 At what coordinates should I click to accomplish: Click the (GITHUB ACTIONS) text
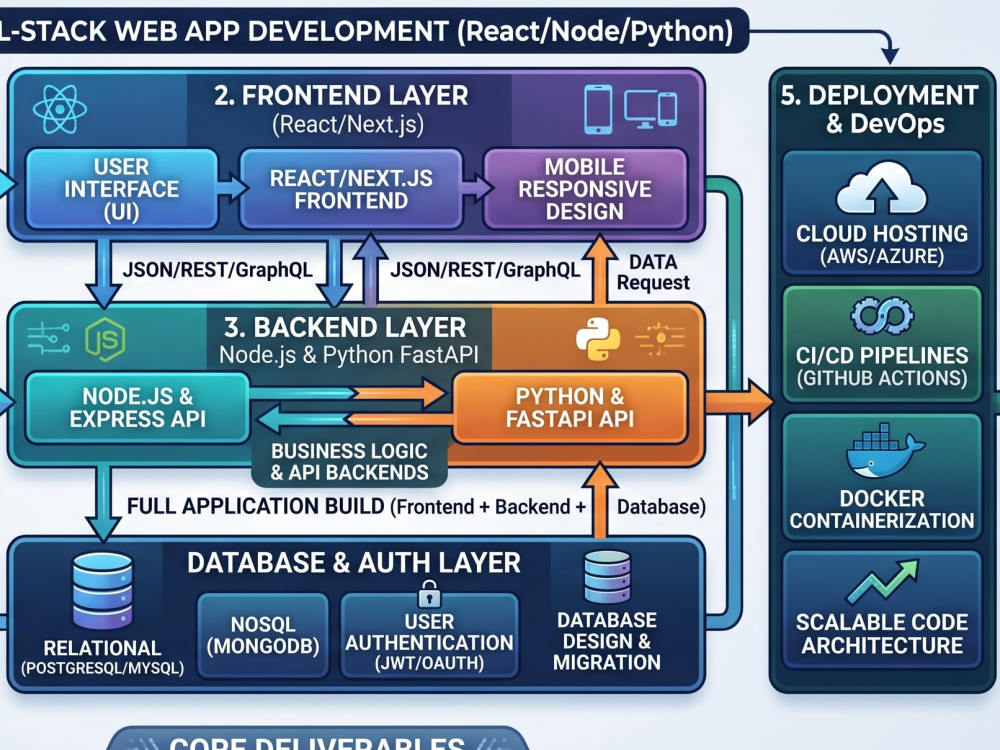click(x=882, y=378)
